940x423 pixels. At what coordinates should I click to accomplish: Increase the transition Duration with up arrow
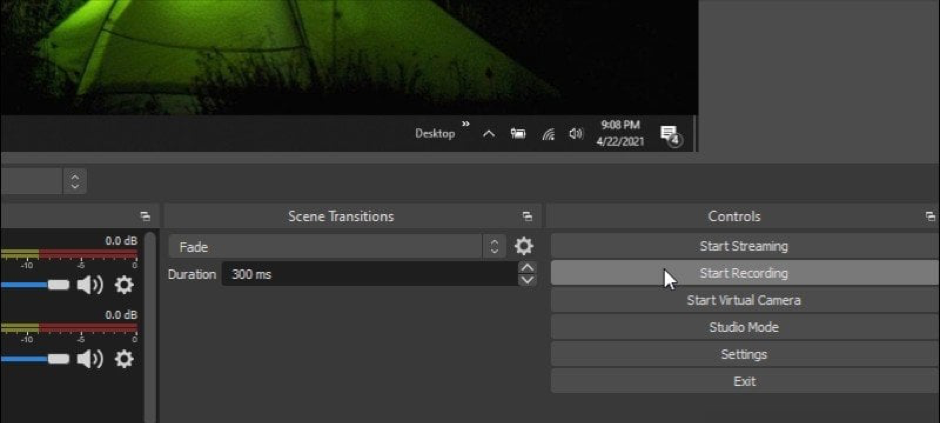[527, 268]
